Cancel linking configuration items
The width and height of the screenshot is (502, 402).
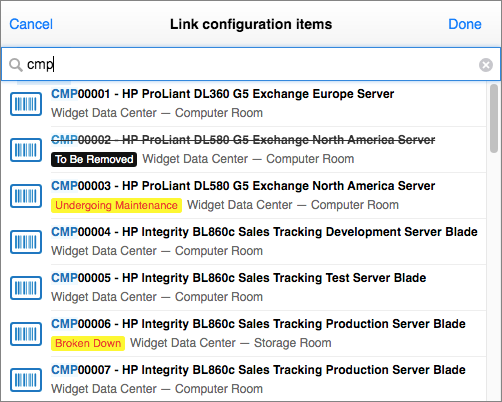(x=31, y=24)
